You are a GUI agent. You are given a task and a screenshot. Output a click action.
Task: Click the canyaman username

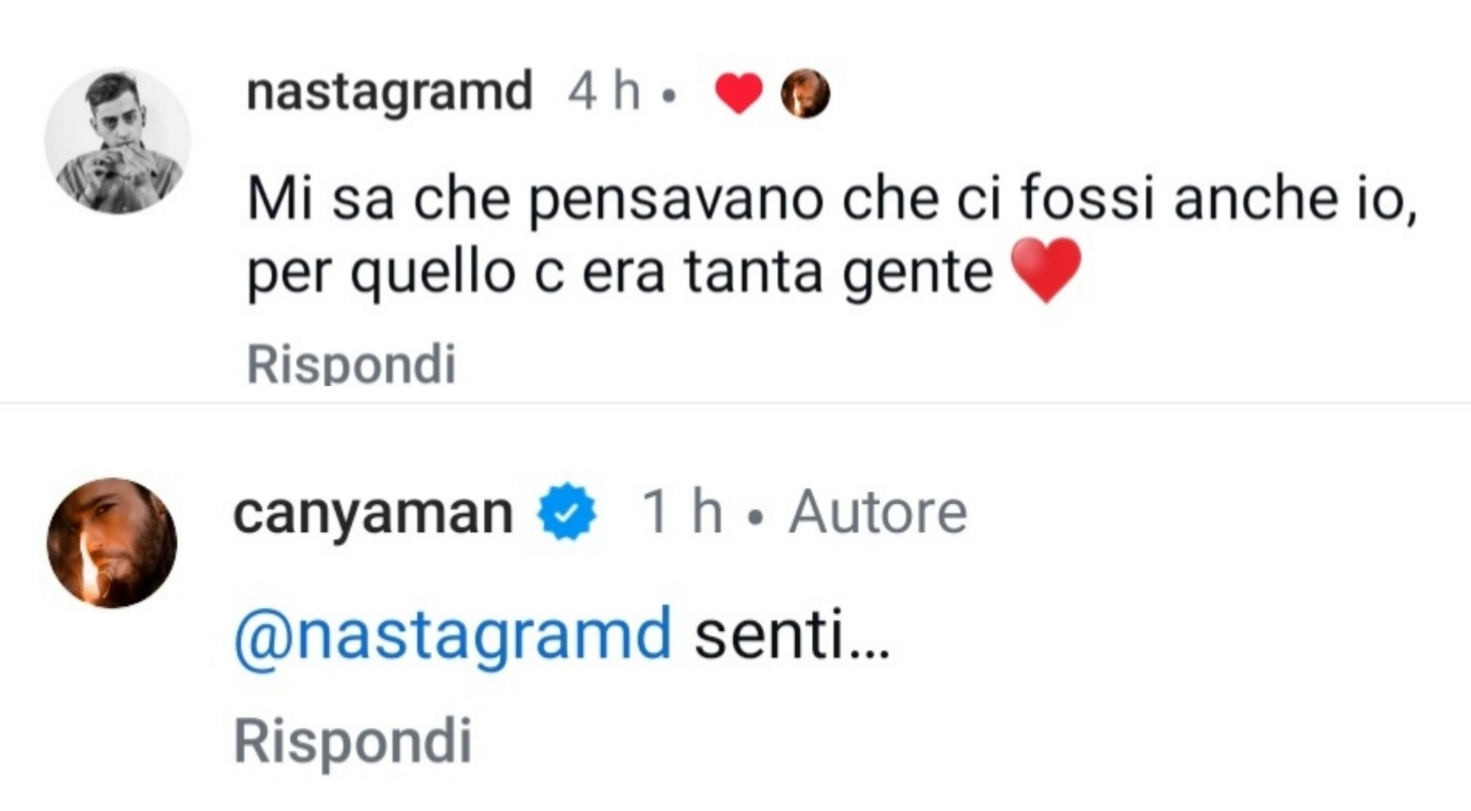tap(372, 514)
